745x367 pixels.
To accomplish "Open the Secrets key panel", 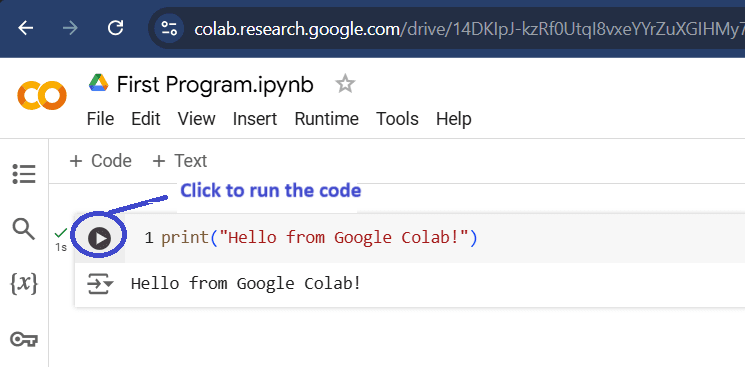I will click(24, 340).
